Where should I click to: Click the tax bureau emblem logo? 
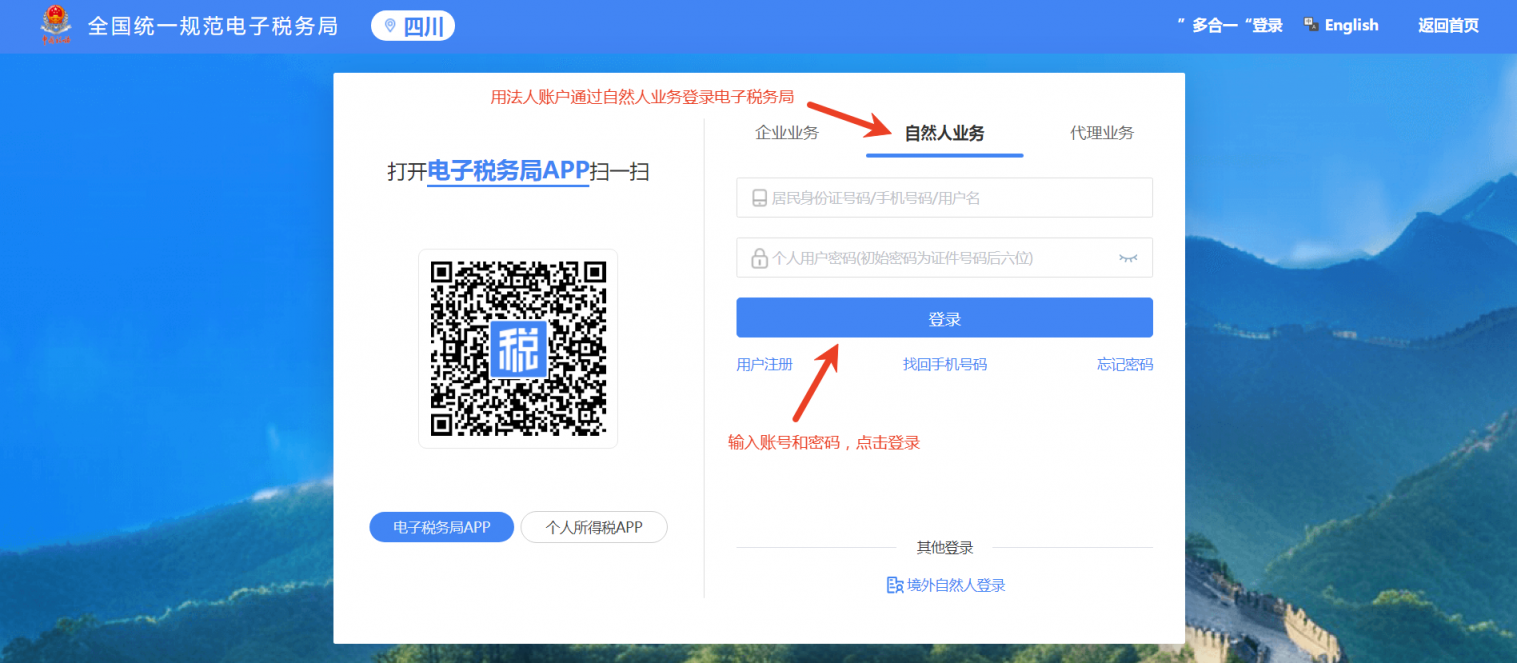(56, 25)
